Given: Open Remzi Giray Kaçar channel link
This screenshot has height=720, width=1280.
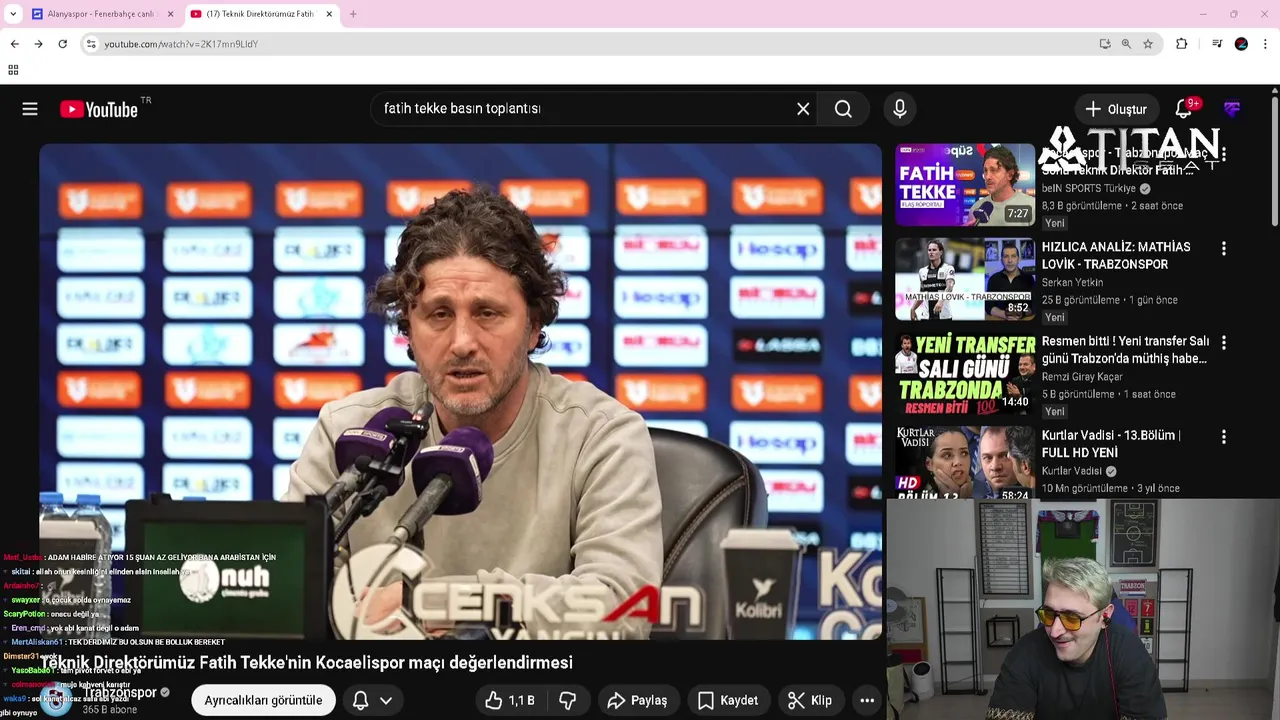Looking at the screenshot, I should 1082,377.
